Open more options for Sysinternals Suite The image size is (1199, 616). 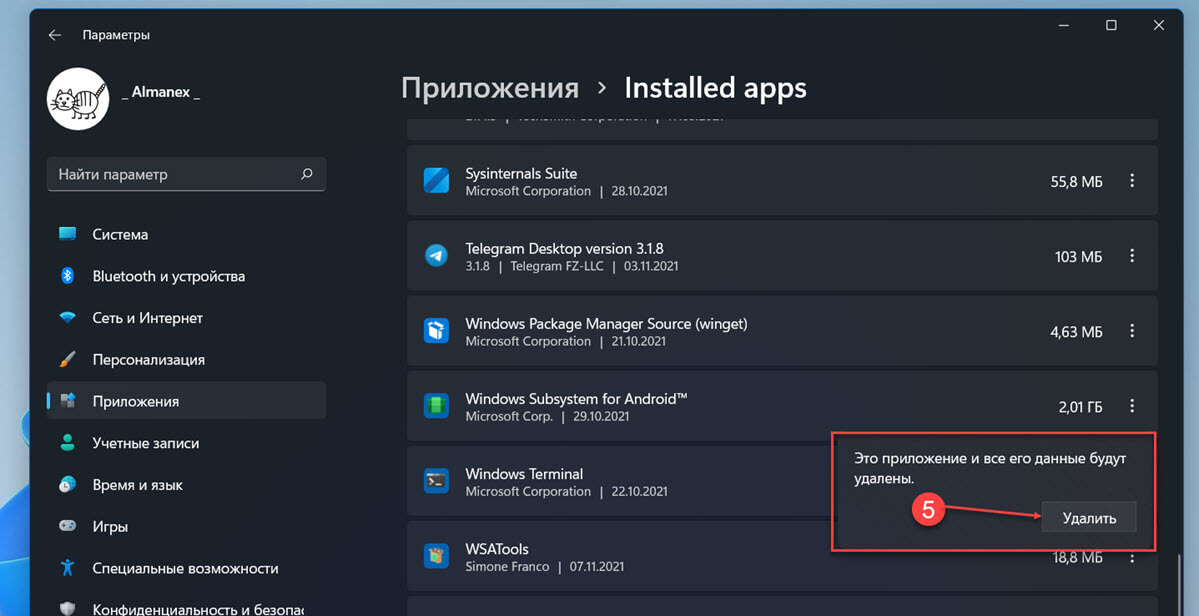[x=1132, y=181]
